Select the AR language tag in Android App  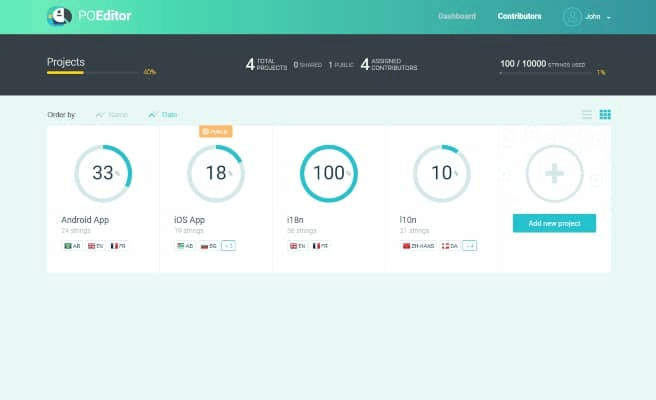[x=72, y=246]
